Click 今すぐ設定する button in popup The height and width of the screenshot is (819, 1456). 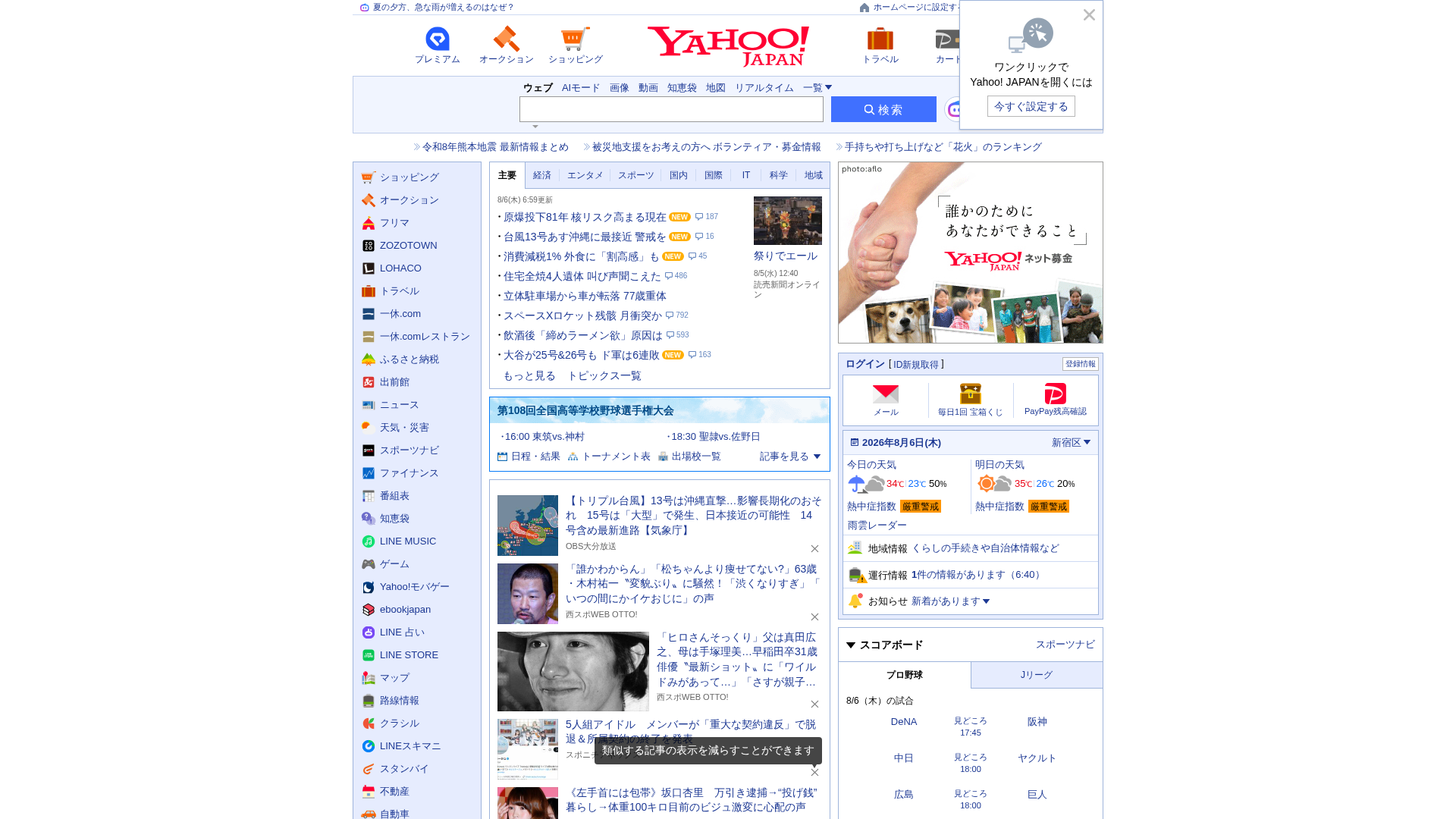pos(1031,106)
